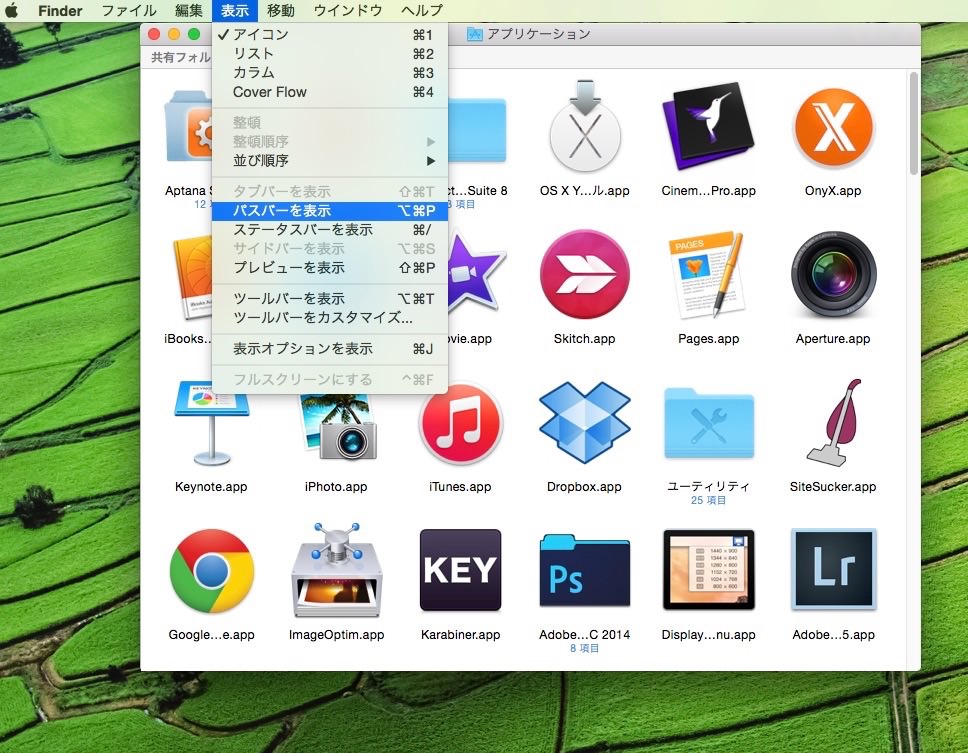Open the ファイル menu
The width and height of the screenshot is (968, 753).
[x=129, y=10]
